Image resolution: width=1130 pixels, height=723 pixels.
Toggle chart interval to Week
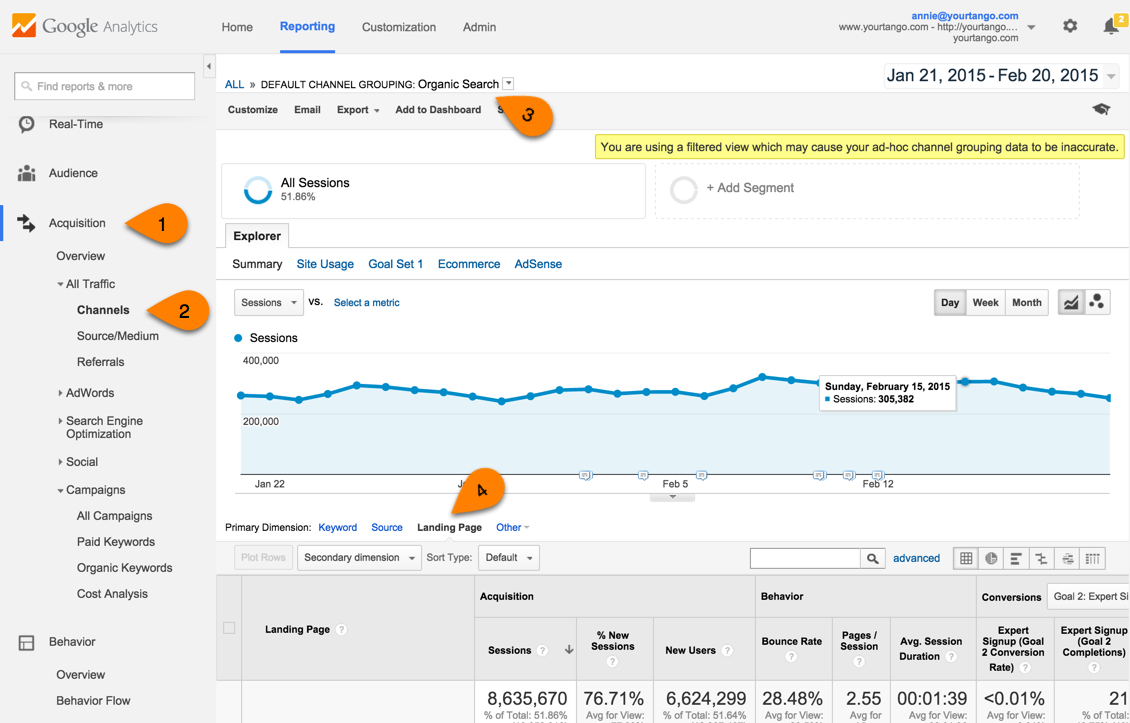click(985, 302)
